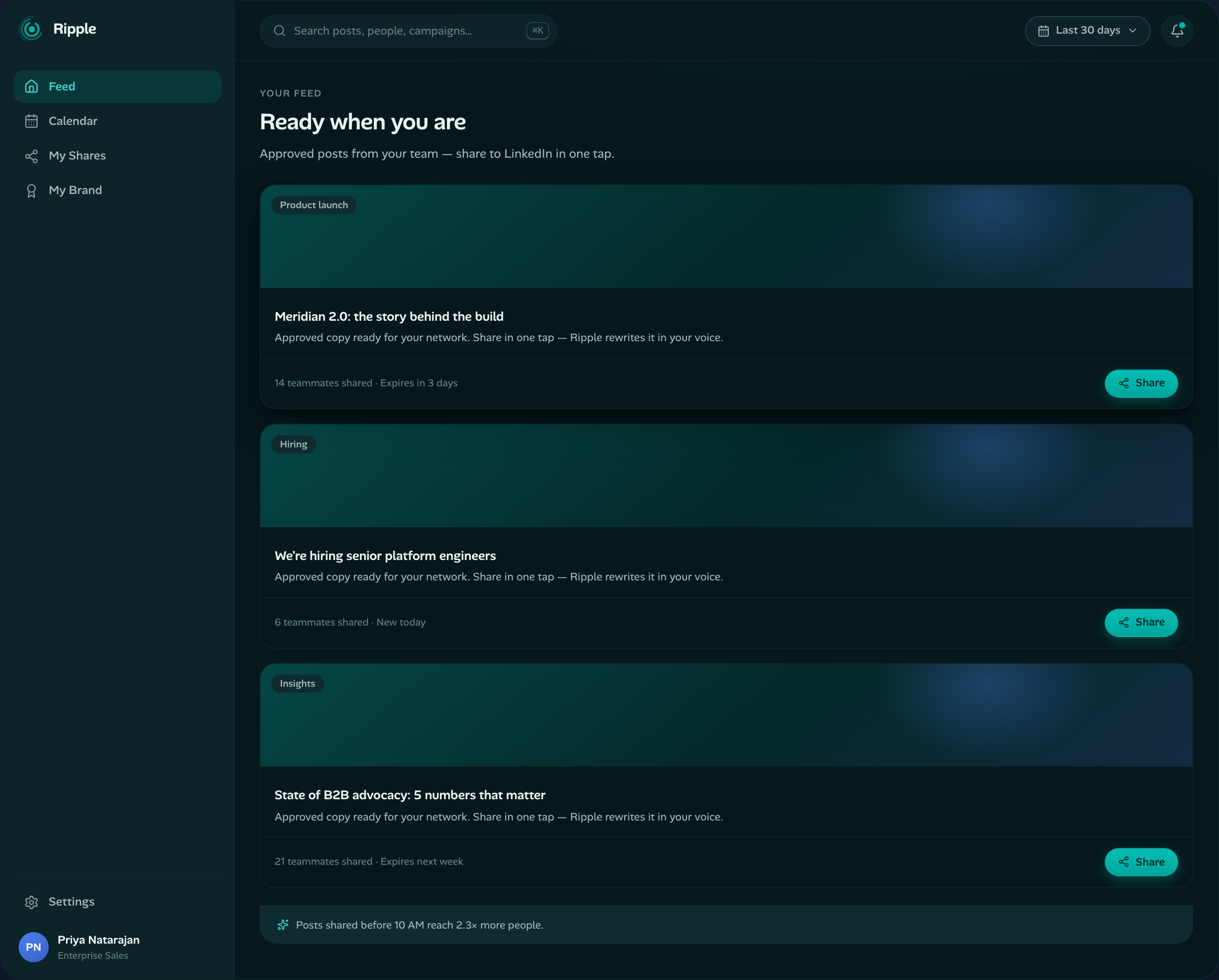Click the Calendar sidebar icon

coord(31,121)
